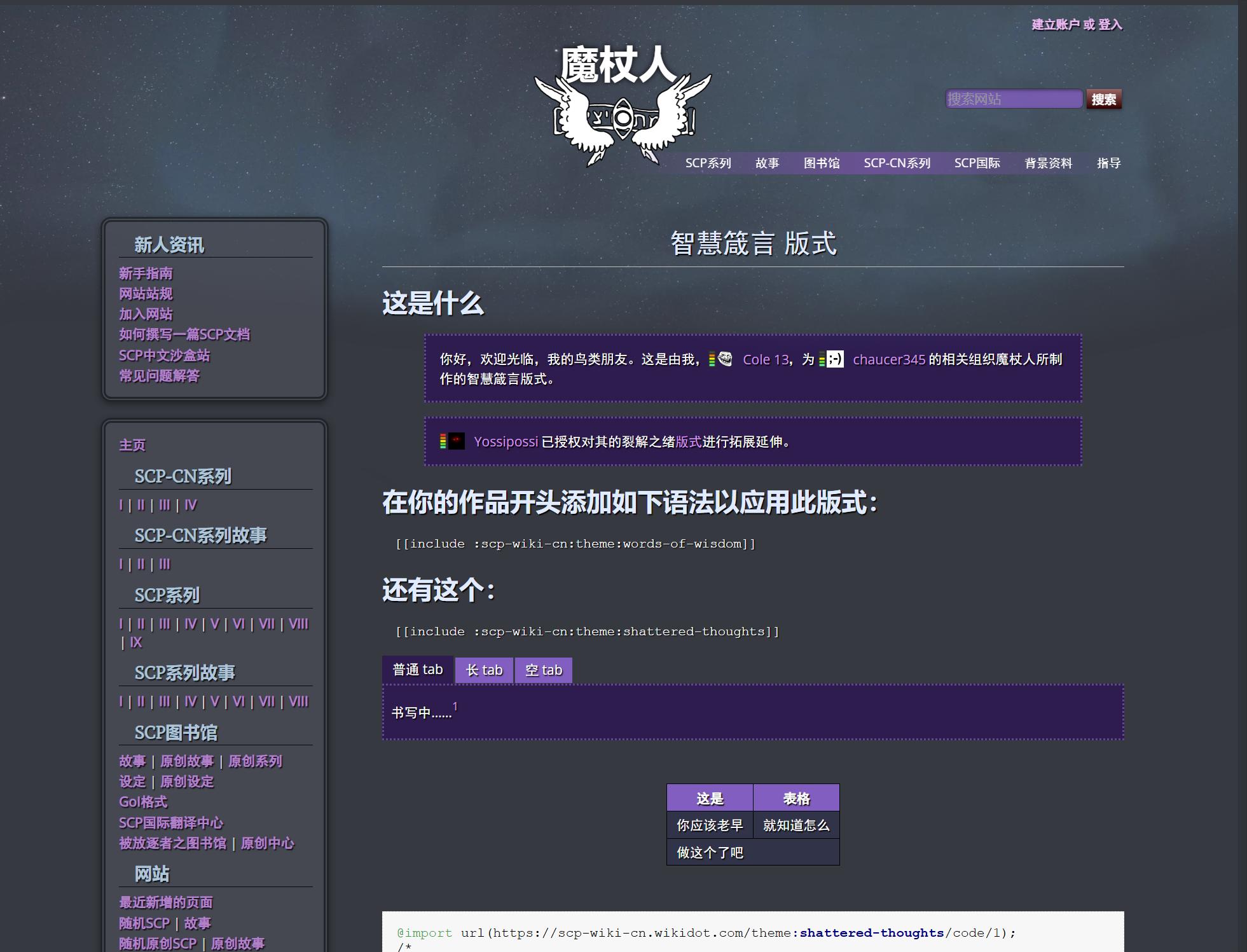
Task: Click the 版式 link in Yossipossi note
Action: pyautogui.click(x=688, y=442)
